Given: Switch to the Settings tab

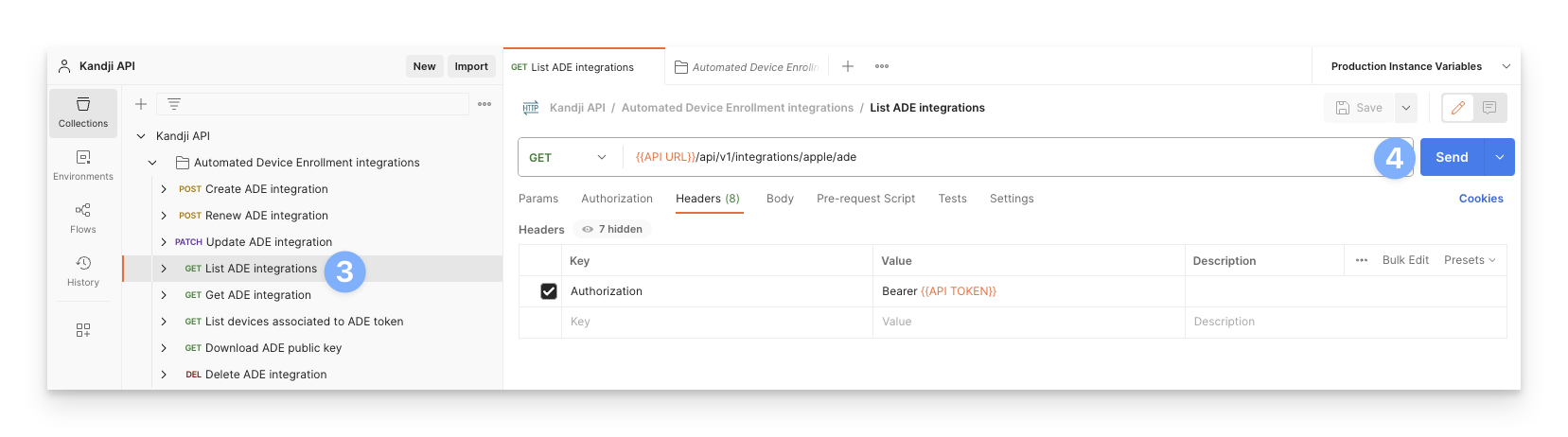Looking at the screenshot, I should coord(1012,199).
